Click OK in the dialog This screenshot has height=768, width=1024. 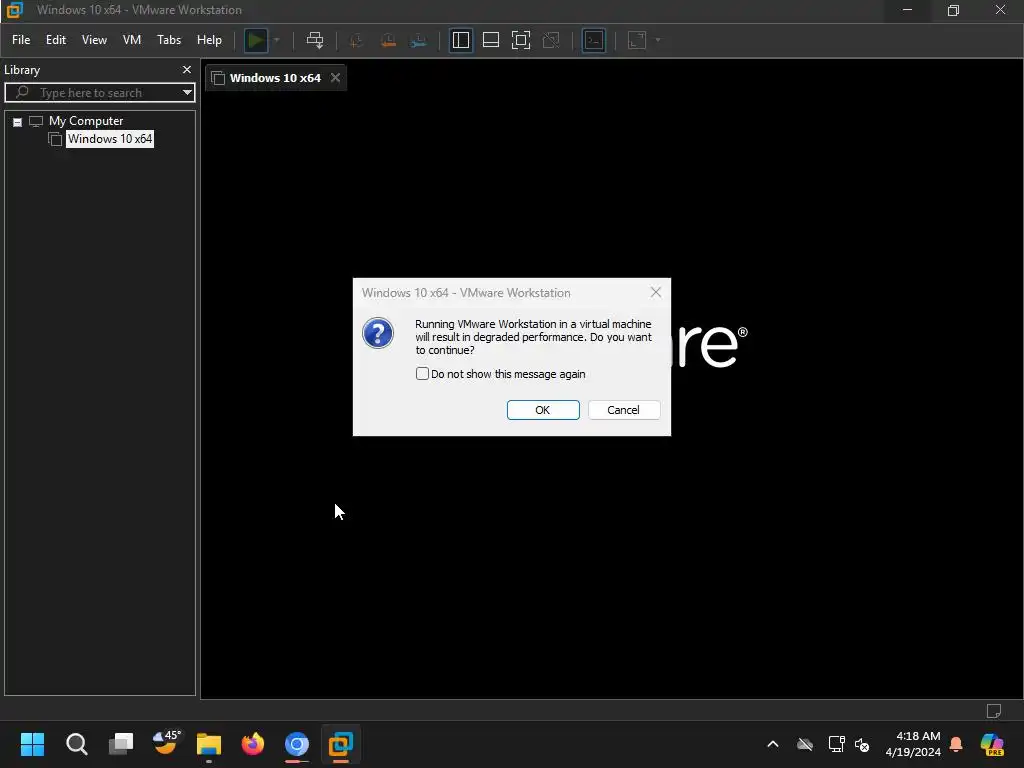coord(543,409)
